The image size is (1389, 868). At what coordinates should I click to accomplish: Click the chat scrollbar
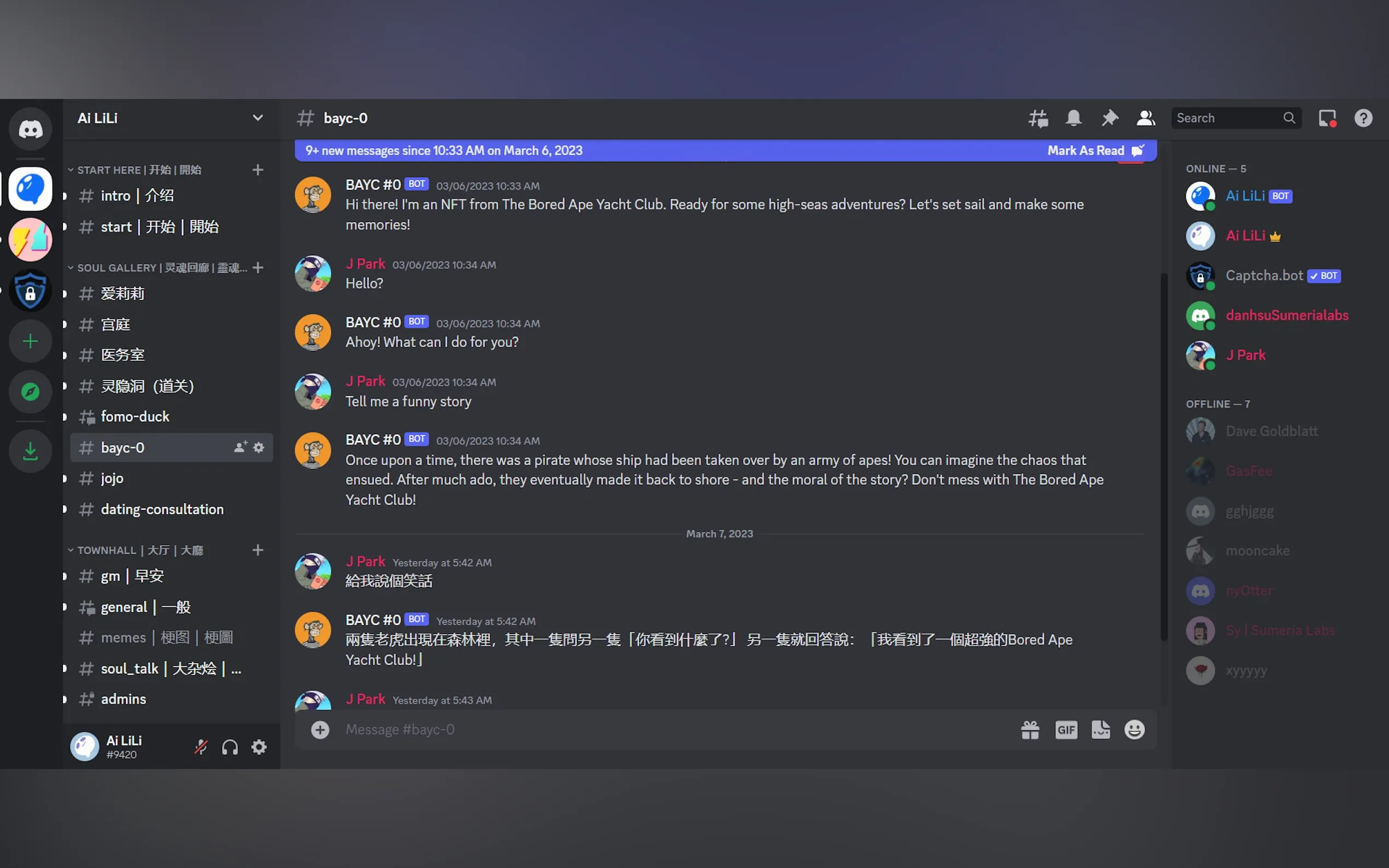pyautogui.click(x=1164, y=456)
